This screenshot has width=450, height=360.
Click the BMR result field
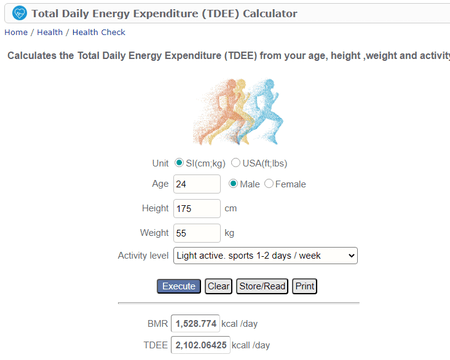(195, 323)
